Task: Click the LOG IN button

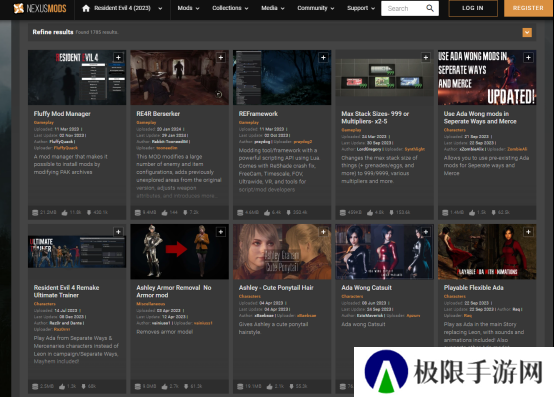Action: point(473,8)
